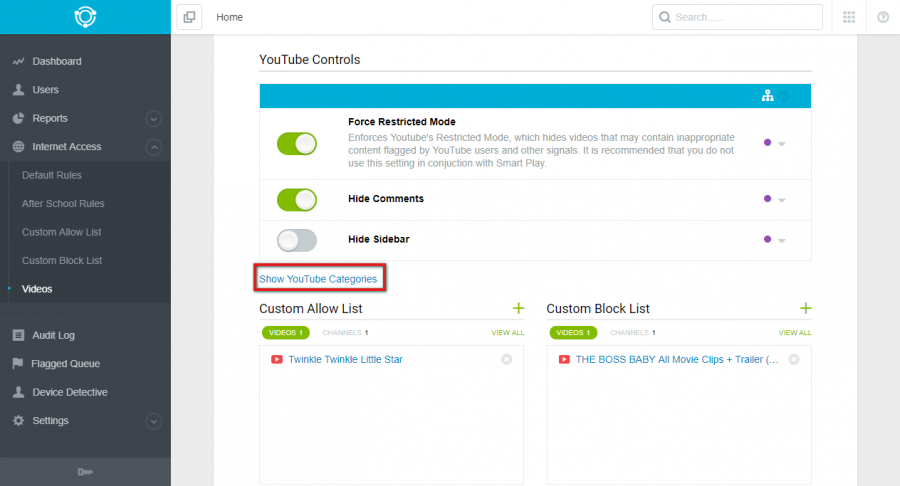Click the Device Detective icon
The height and width of the screenshot is (486, 900).
pyautogui.click(x=18, y=392)
